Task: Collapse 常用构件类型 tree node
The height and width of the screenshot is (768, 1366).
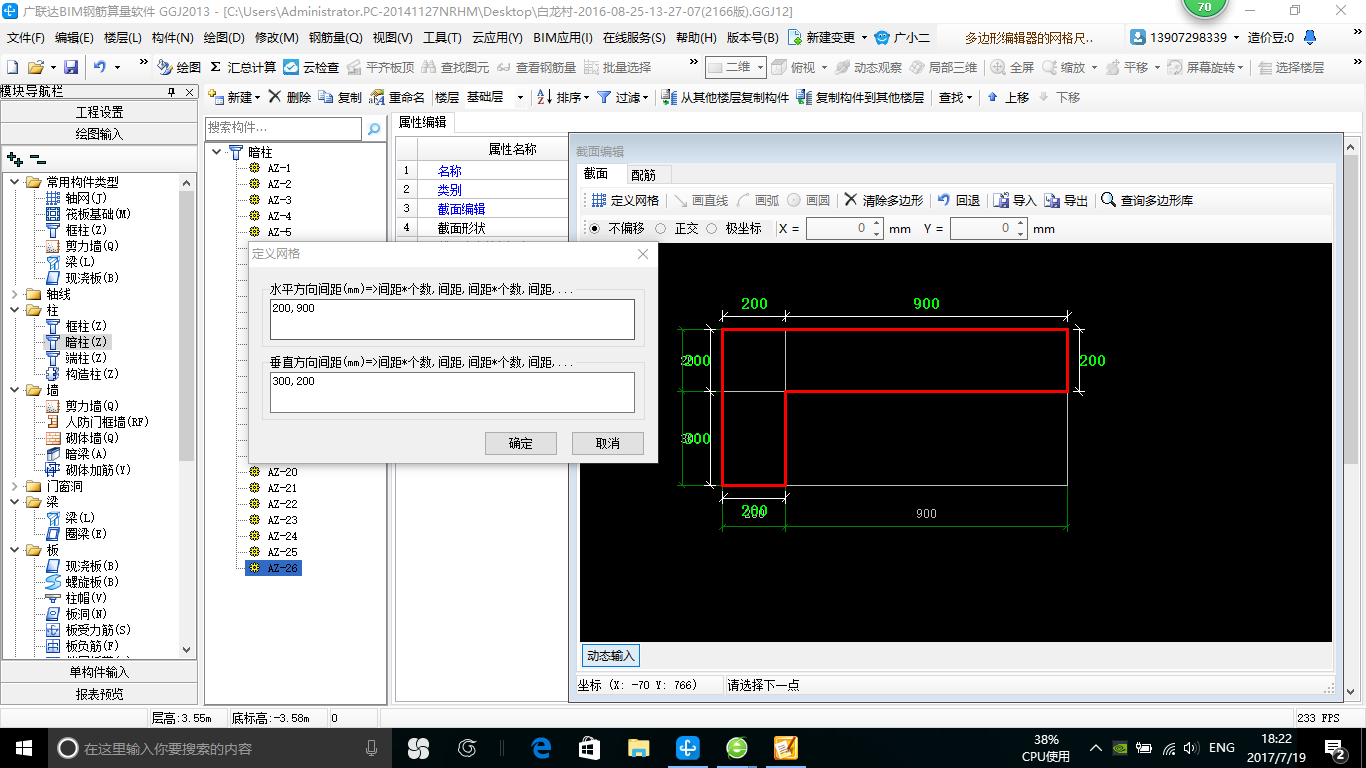Action: pos(14,182)
